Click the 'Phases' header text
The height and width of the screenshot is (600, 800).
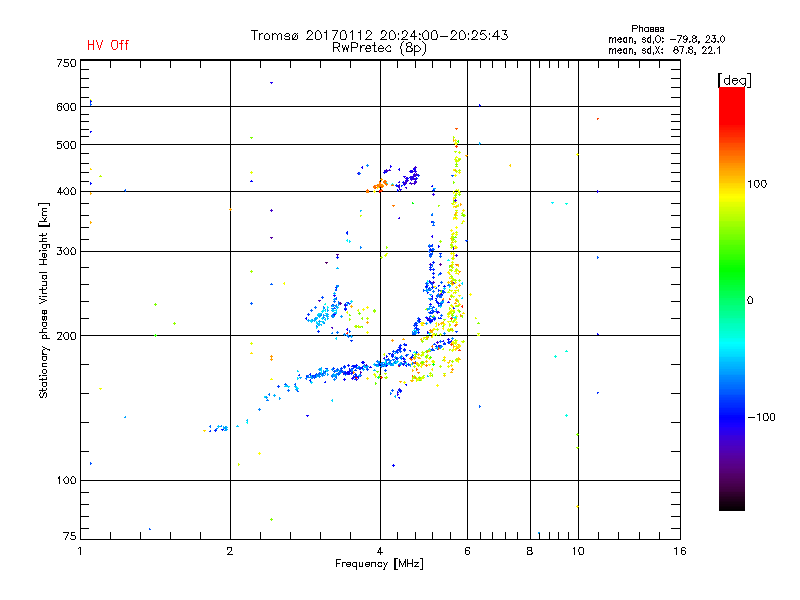pos(647,29)
